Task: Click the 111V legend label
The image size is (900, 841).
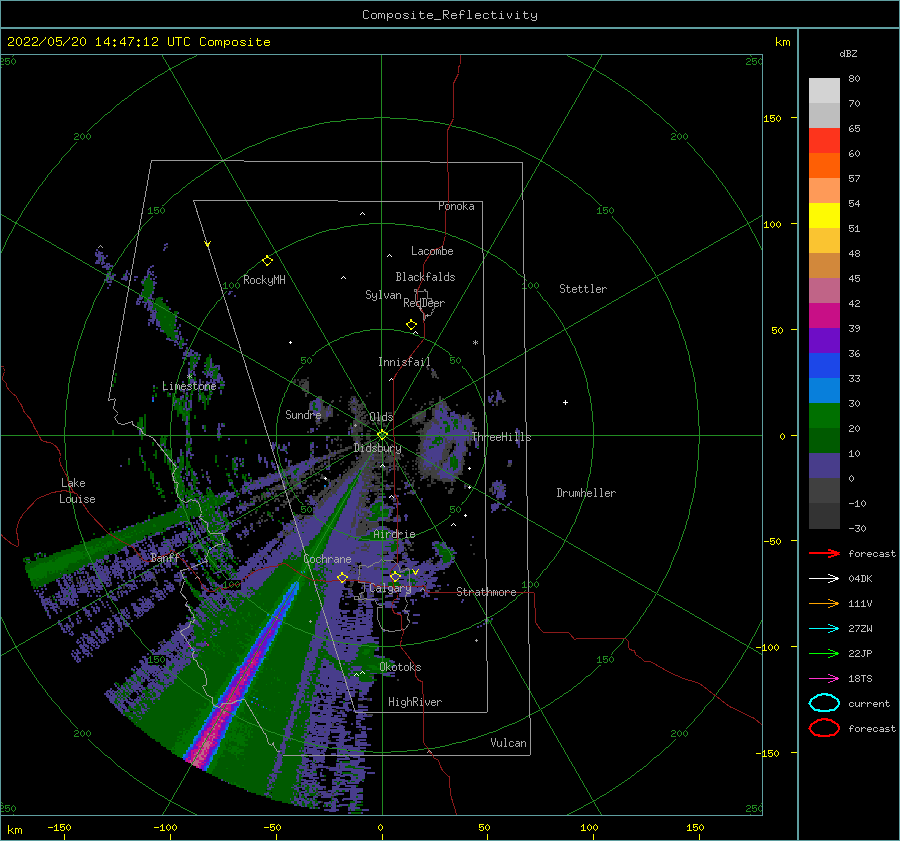Action: point(860,603)
